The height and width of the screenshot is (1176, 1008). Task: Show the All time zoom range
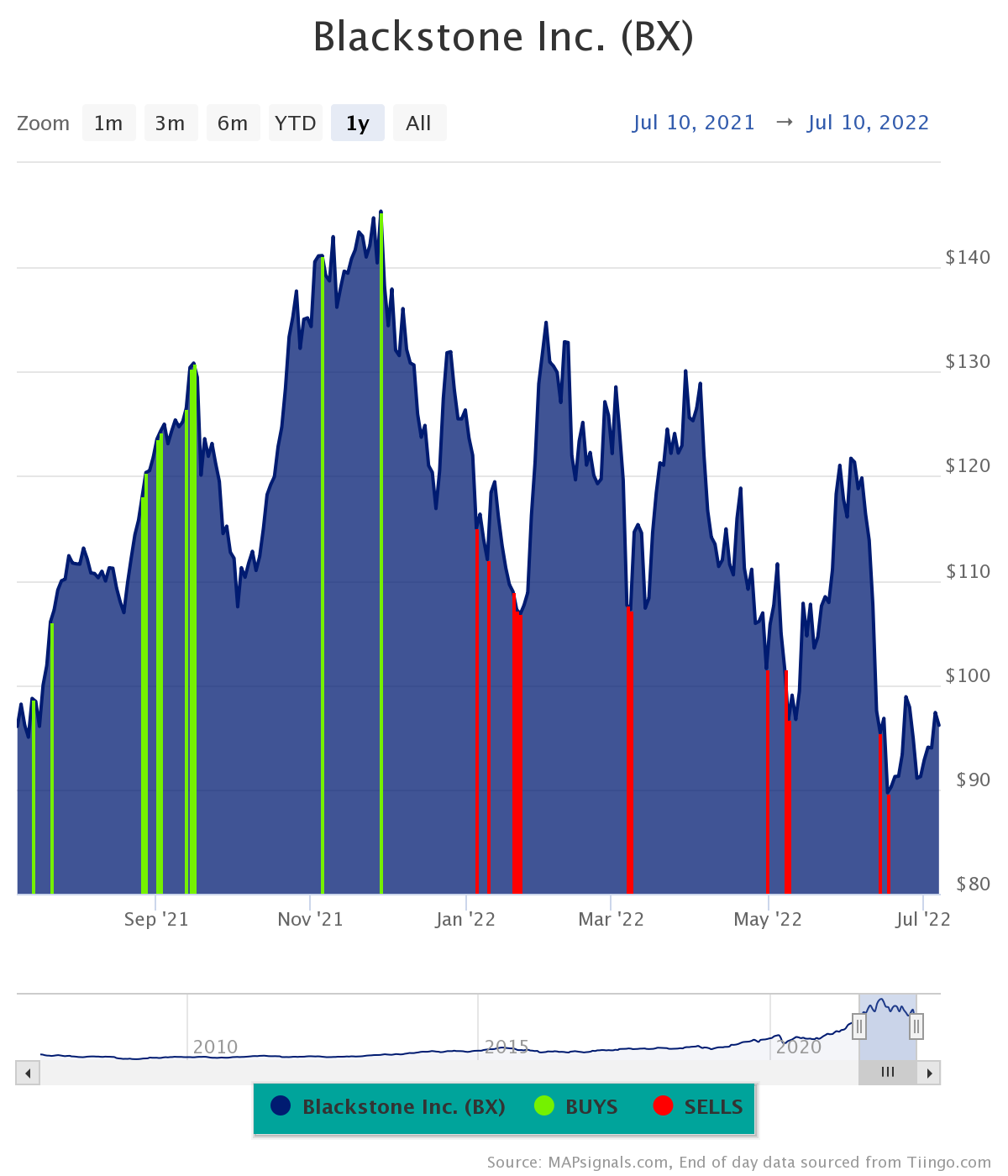coord(419,123)
